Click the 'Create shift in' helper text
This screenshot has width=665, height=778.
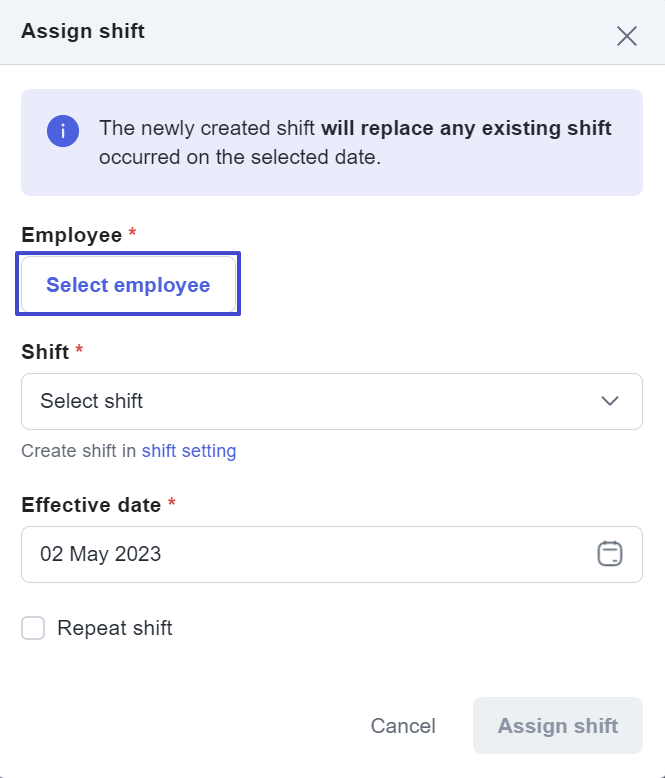(78, 451)
